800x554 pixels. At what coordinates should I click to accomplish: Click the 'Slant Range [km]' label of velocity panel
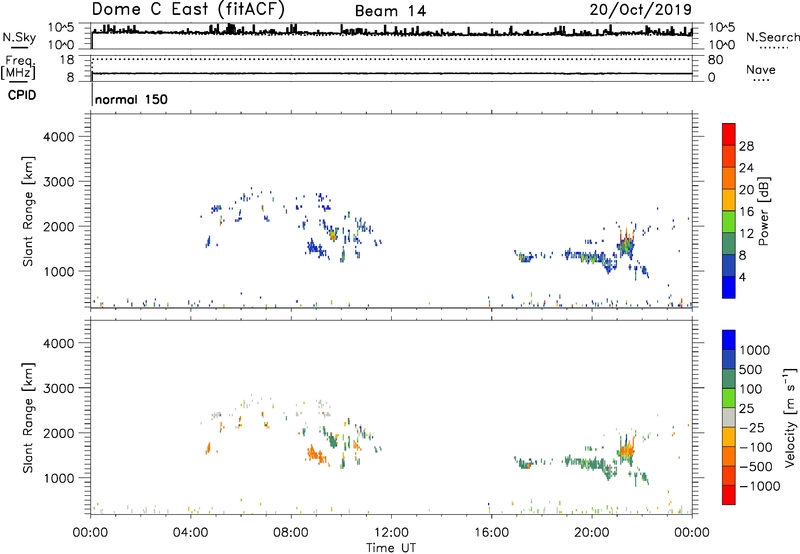point(28,418)
